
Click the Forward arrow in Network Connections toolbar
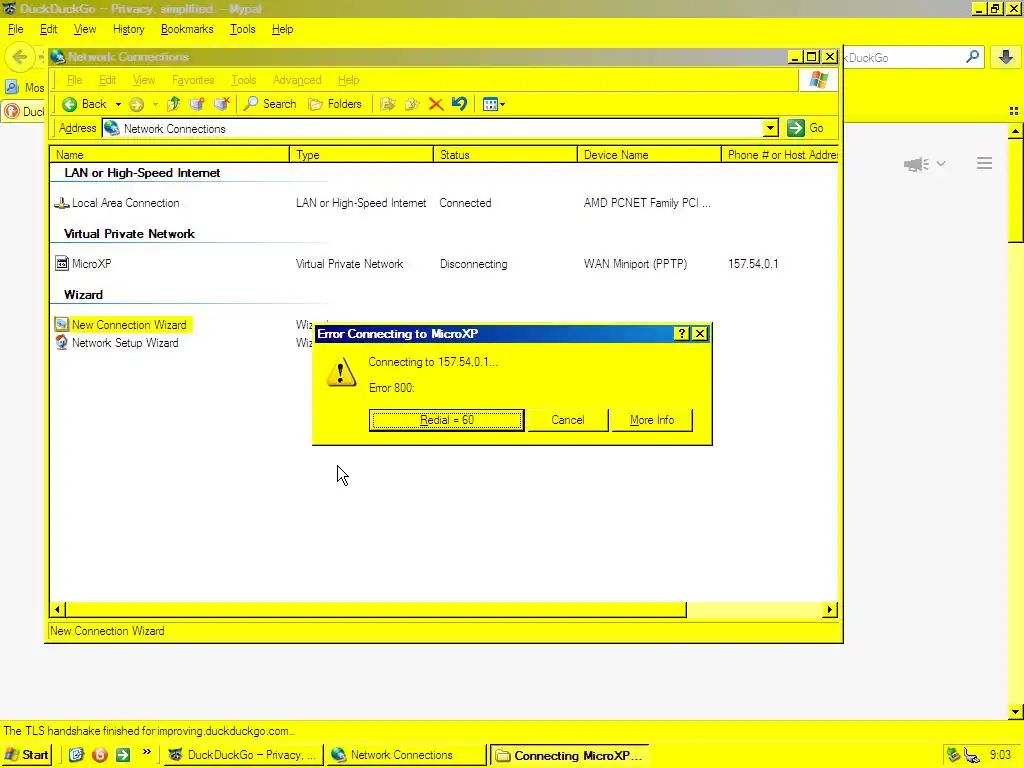136,104
